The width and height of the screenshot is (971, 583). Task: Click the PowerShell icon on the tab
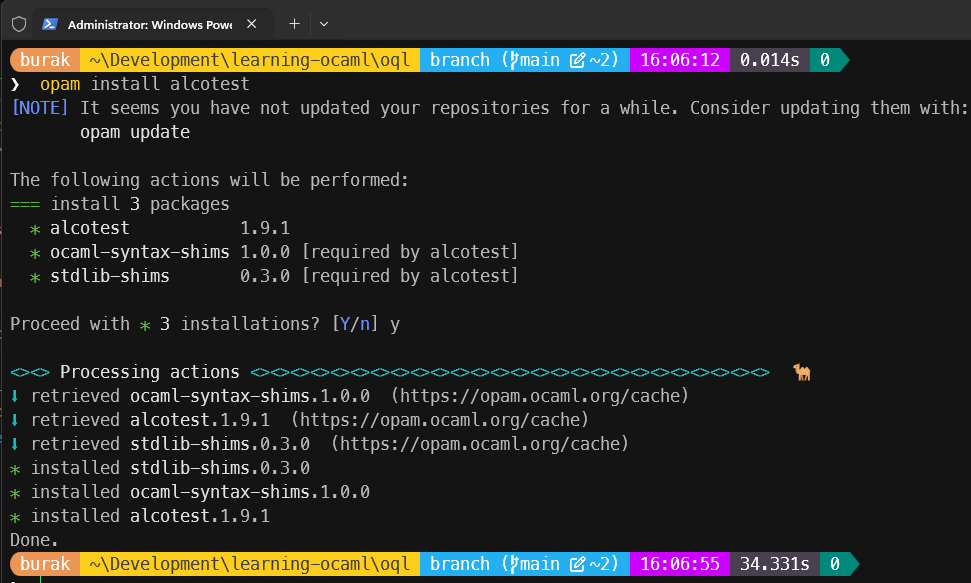click(x=49, y=23)
